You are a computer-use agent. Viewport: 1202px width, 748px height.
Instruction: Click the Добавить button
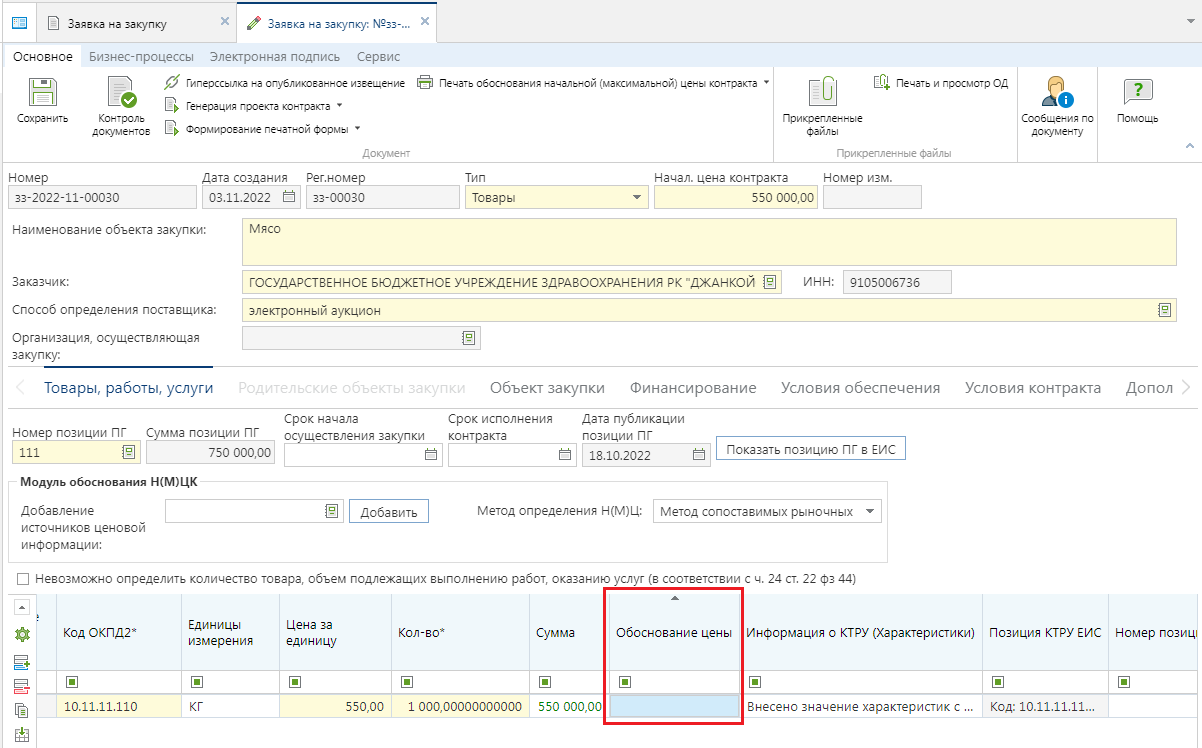(x=389, y=512)
